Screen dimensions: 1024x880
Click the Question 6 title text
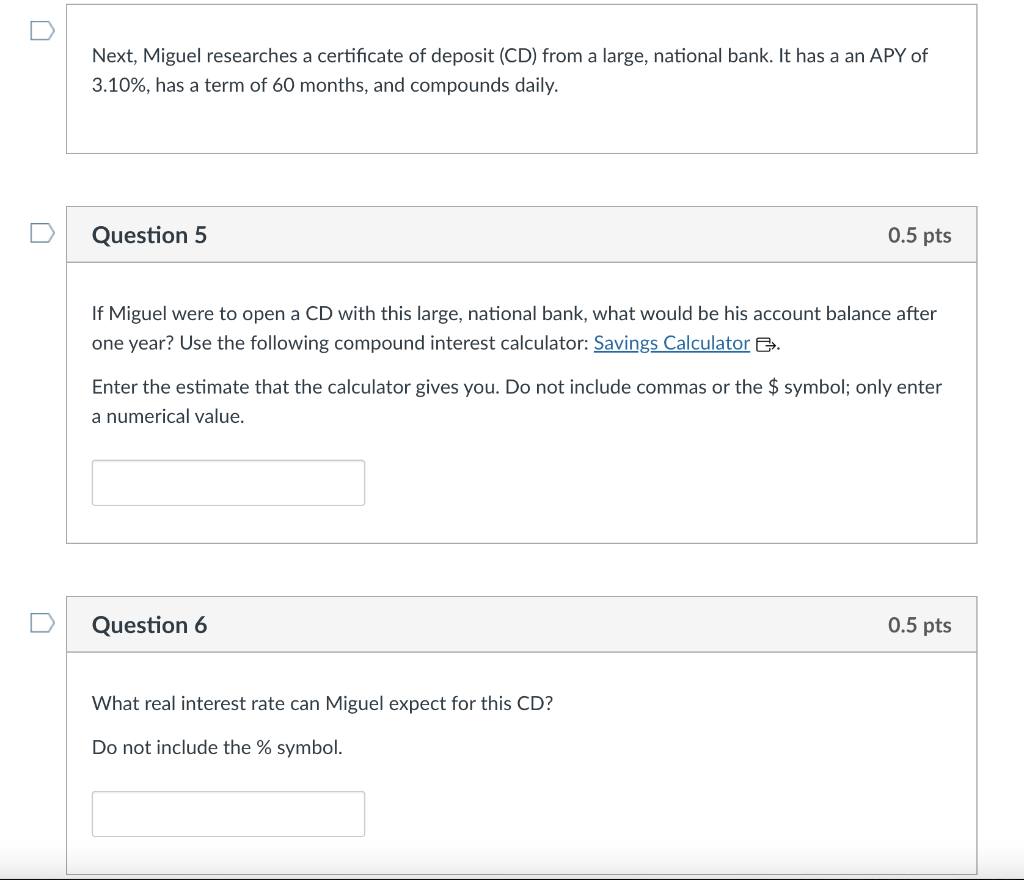(x=149, y=625)
